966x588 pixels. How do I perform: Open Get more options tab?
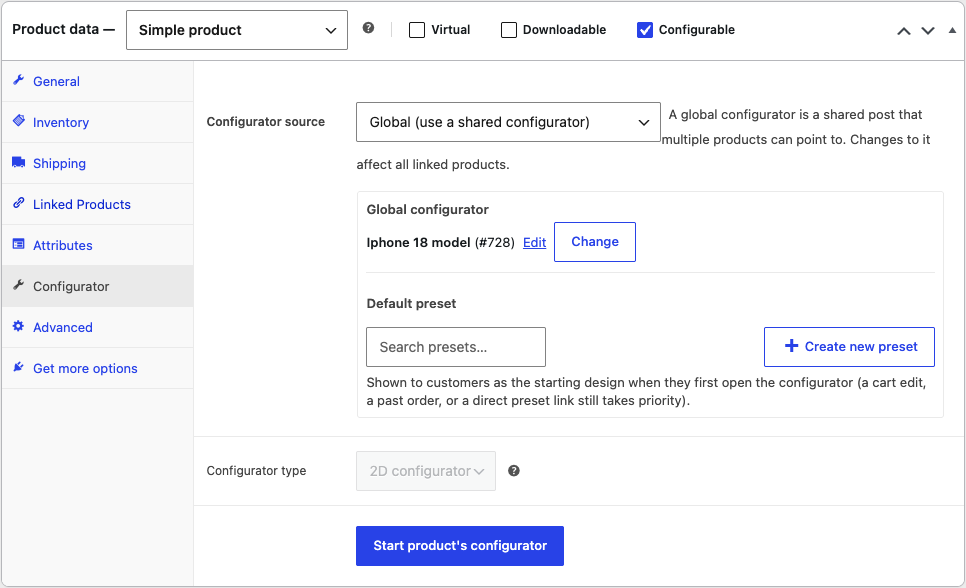(x=97, y=368)
